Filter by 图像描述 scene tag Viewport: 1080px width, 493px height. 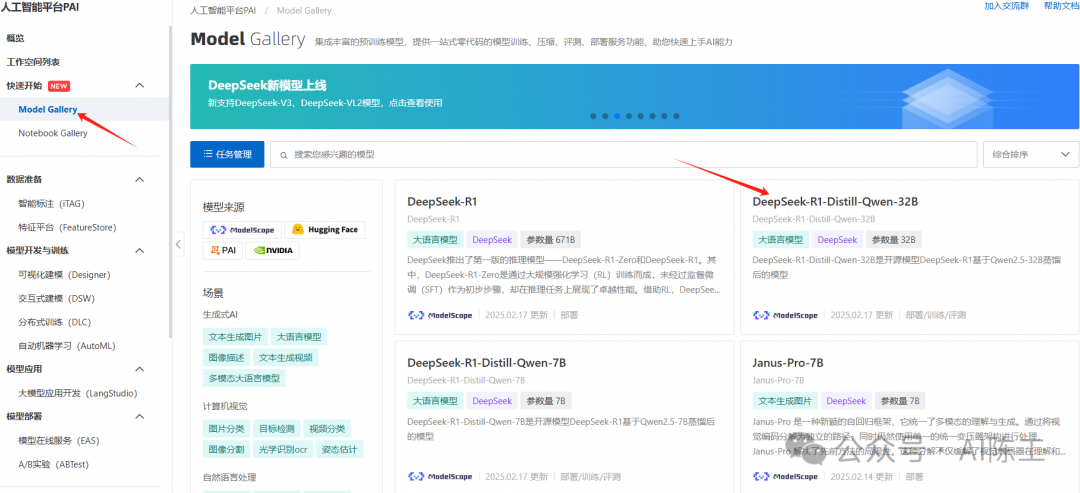tap(226, 357)
